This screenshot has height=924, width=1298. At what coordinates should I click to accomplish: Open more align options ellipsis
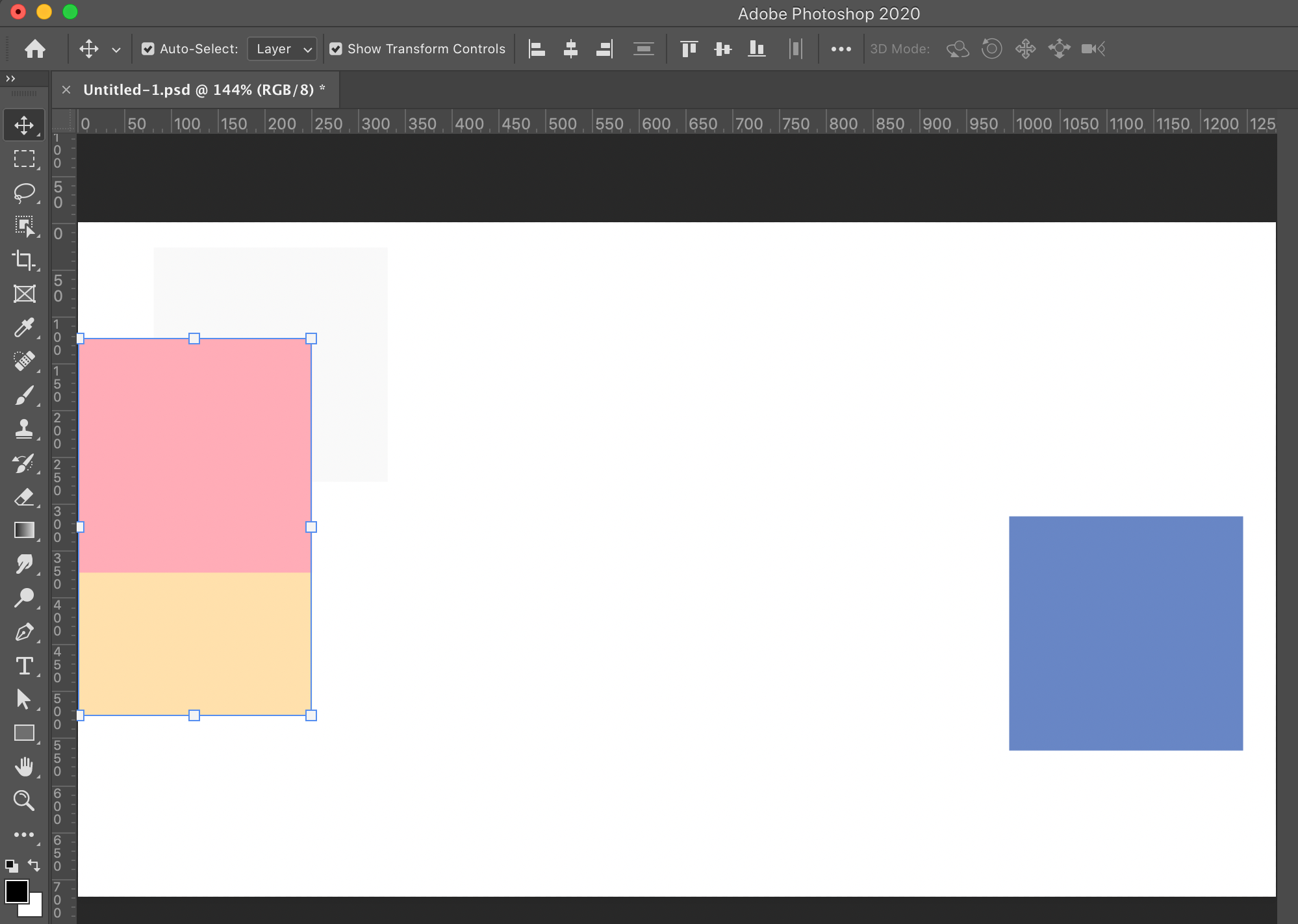[841, 49]
